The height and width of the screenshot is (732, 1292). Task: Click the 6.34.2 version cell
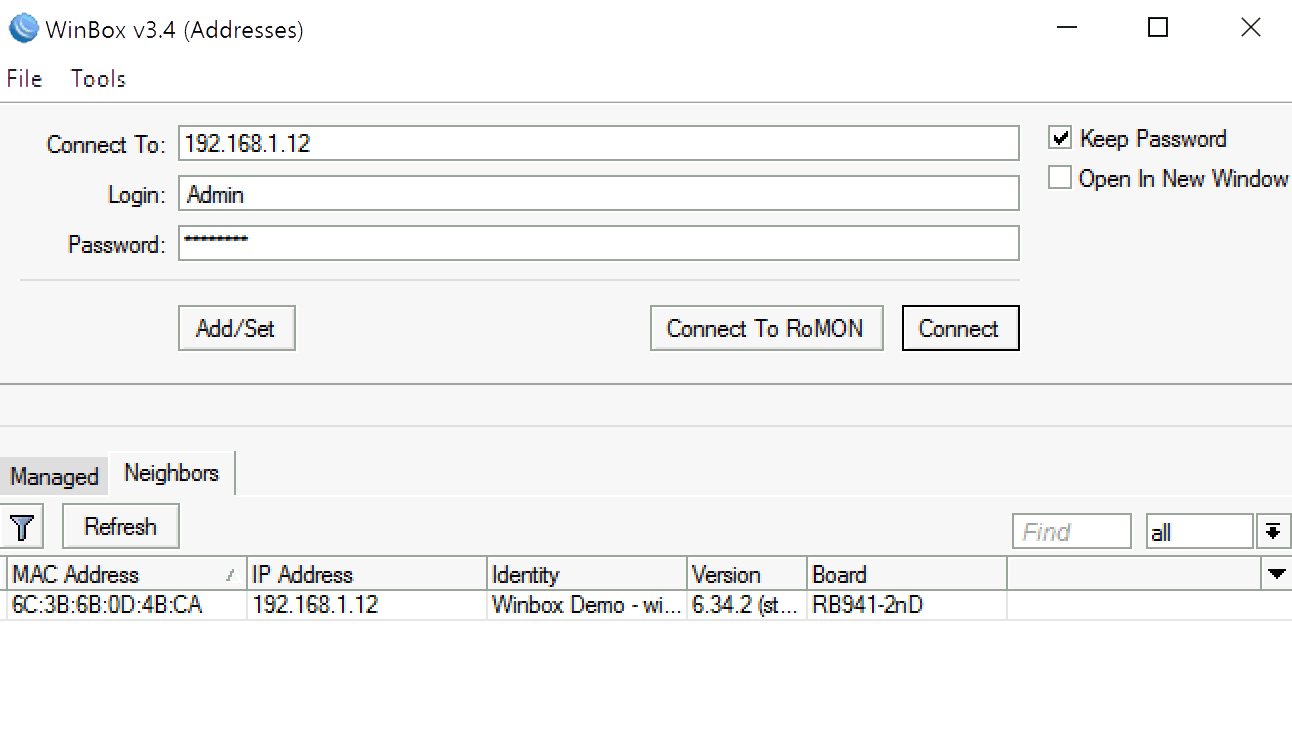coord(747,605)
